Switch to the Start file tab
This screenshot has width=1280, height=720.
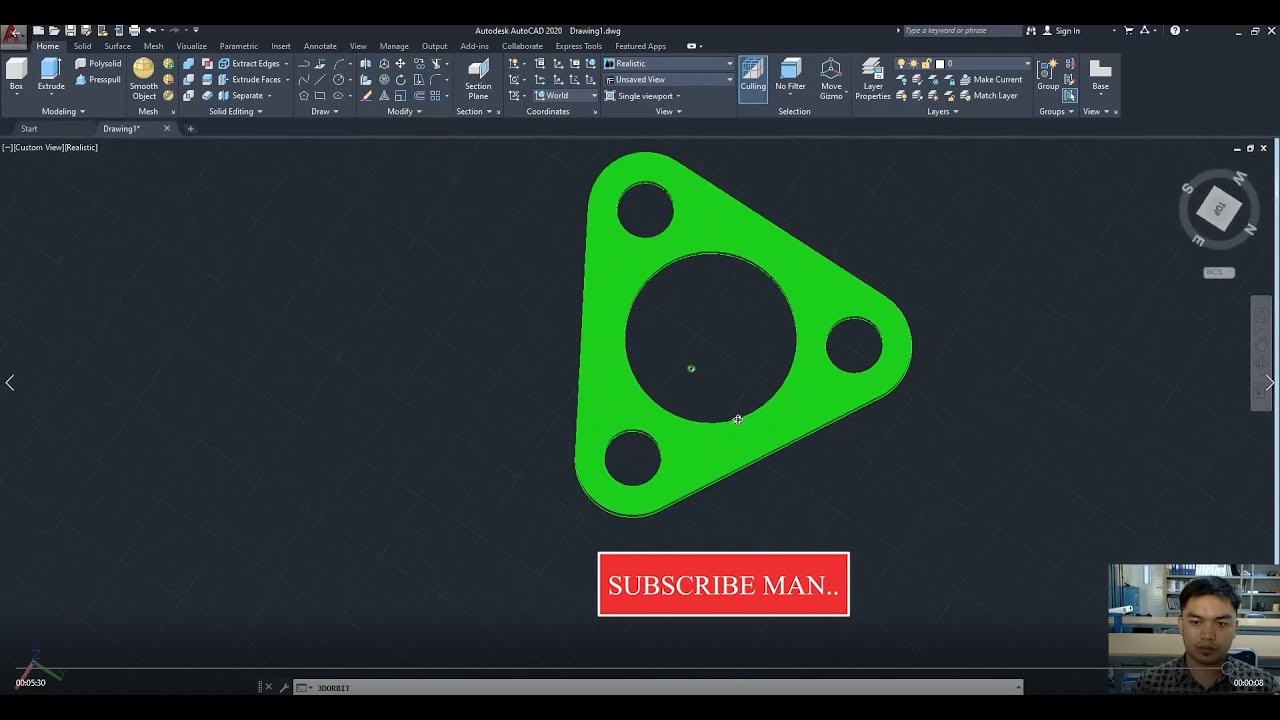click(x=29, y=128)
